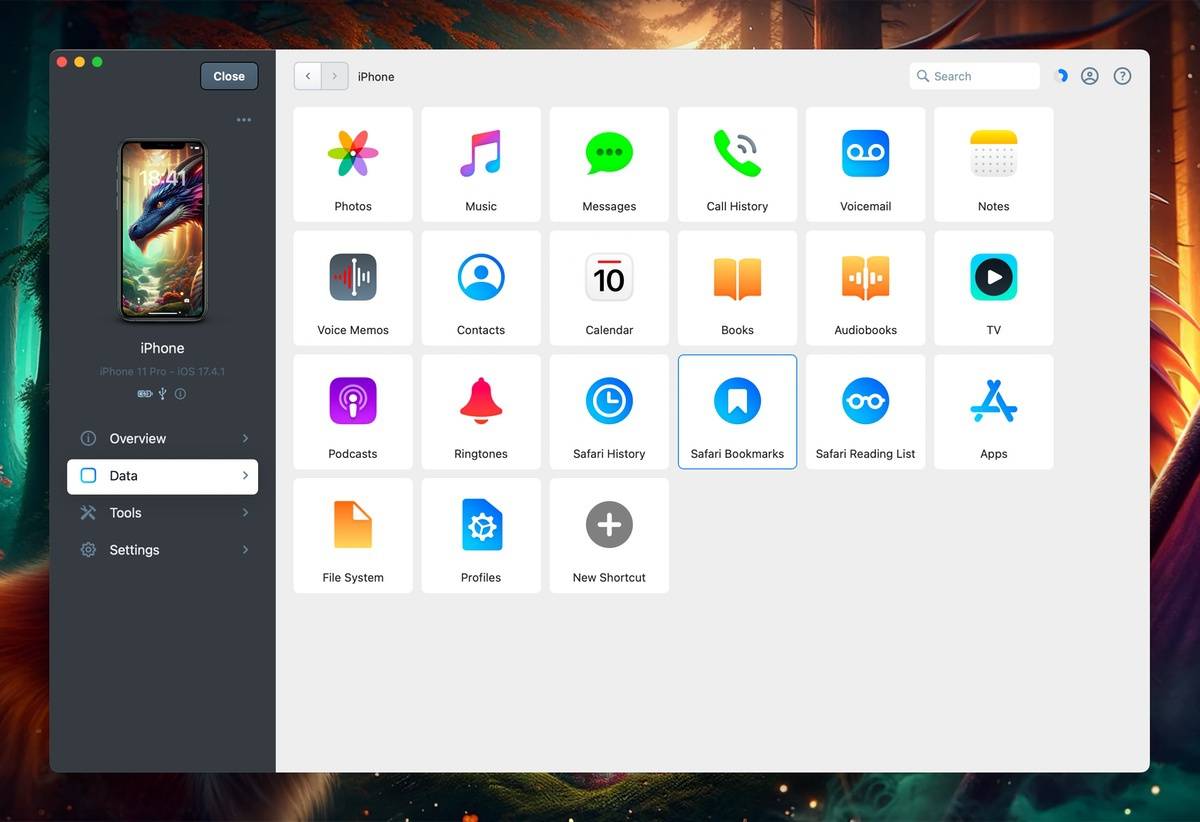
Task: Open the TV tile
Action: tap(993, 288)
